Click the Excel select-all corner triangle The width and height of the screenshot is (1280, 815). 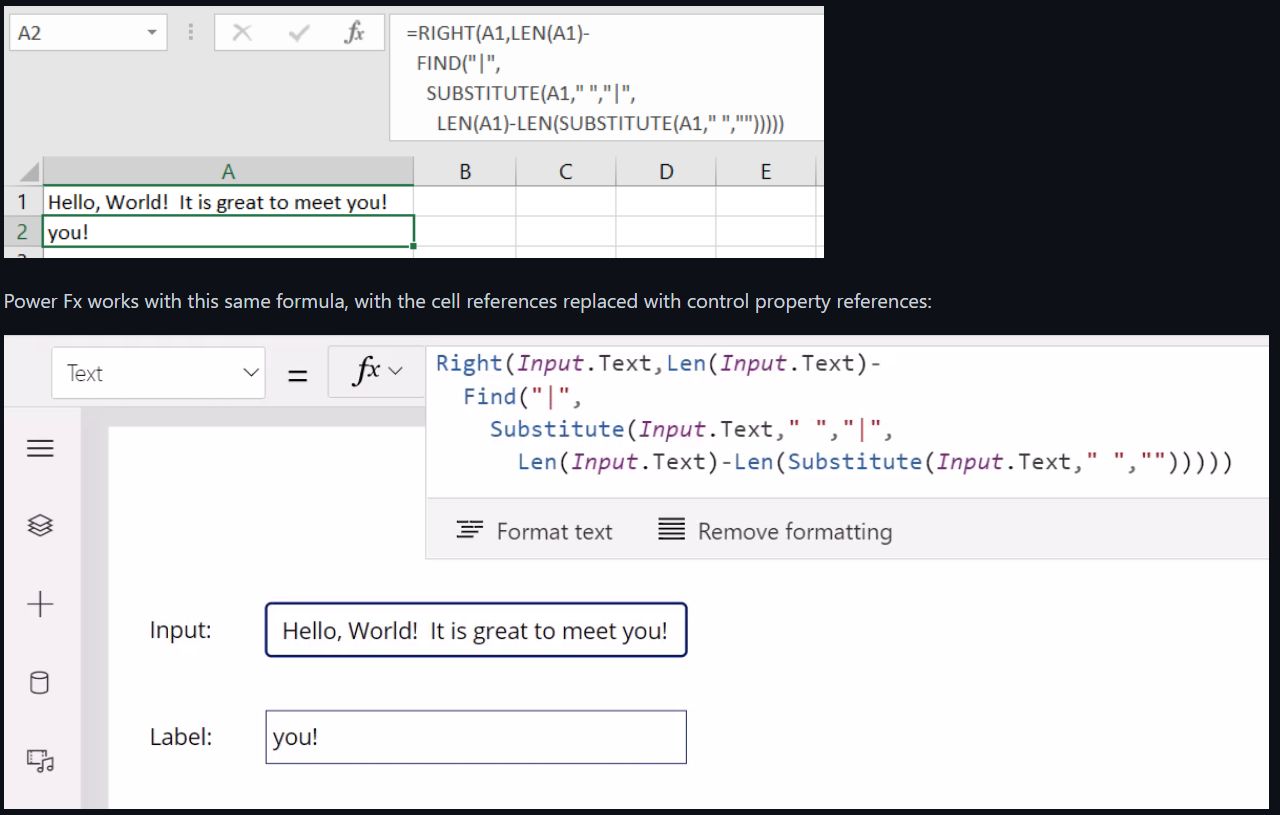tap(28, 172)
